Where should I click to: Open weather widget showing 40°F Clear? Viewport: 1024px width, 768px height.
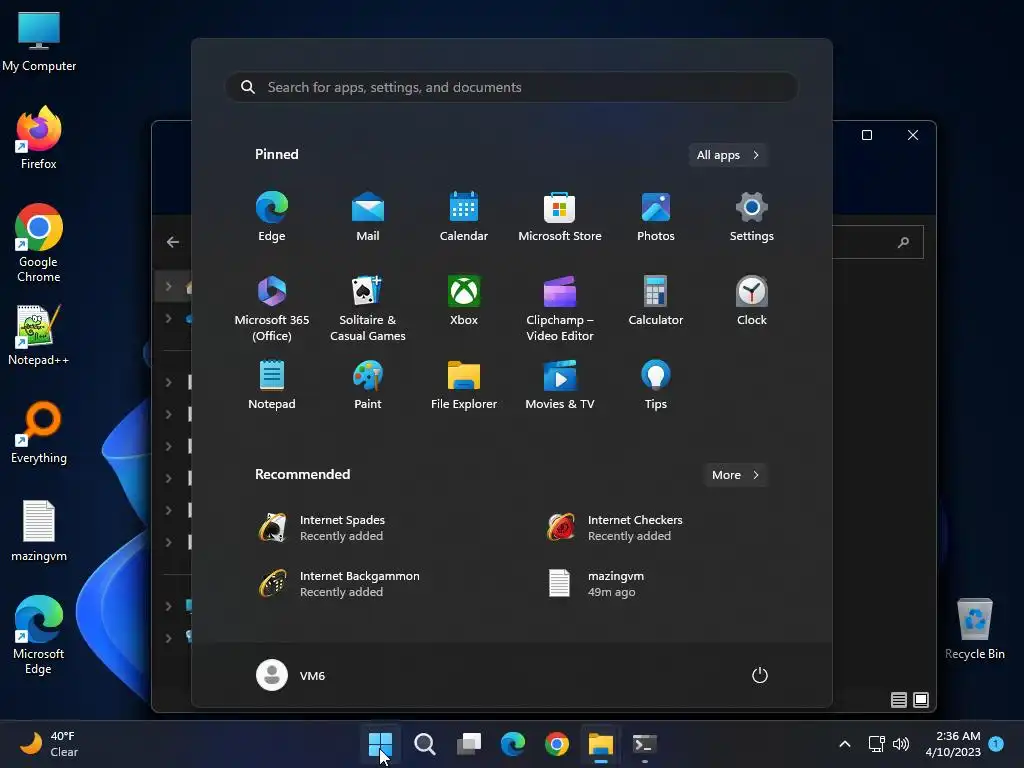[49, 744]
